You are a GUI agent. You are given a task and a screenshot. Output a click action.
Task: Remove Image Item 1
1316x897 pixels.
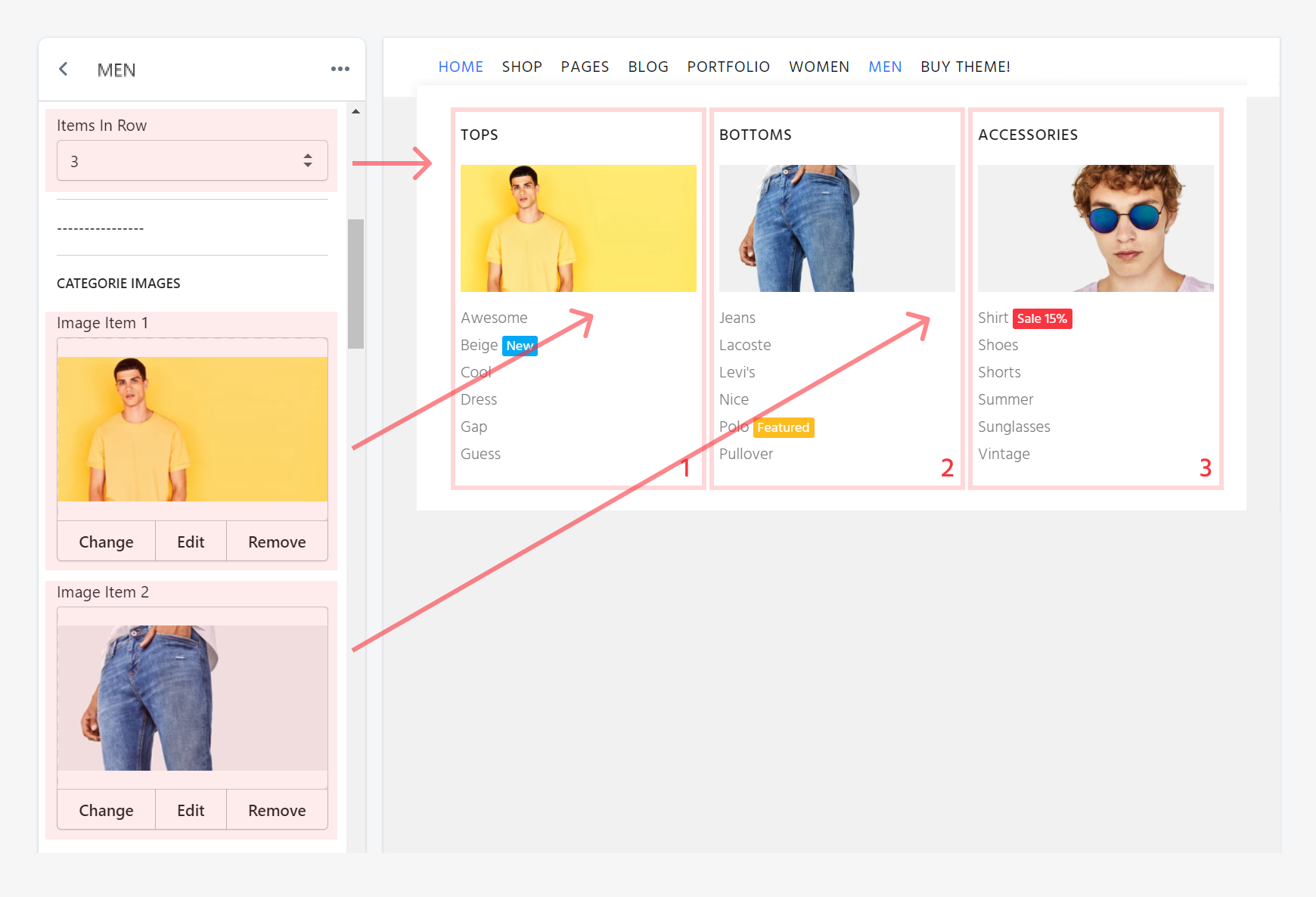(x=277, y=542)
